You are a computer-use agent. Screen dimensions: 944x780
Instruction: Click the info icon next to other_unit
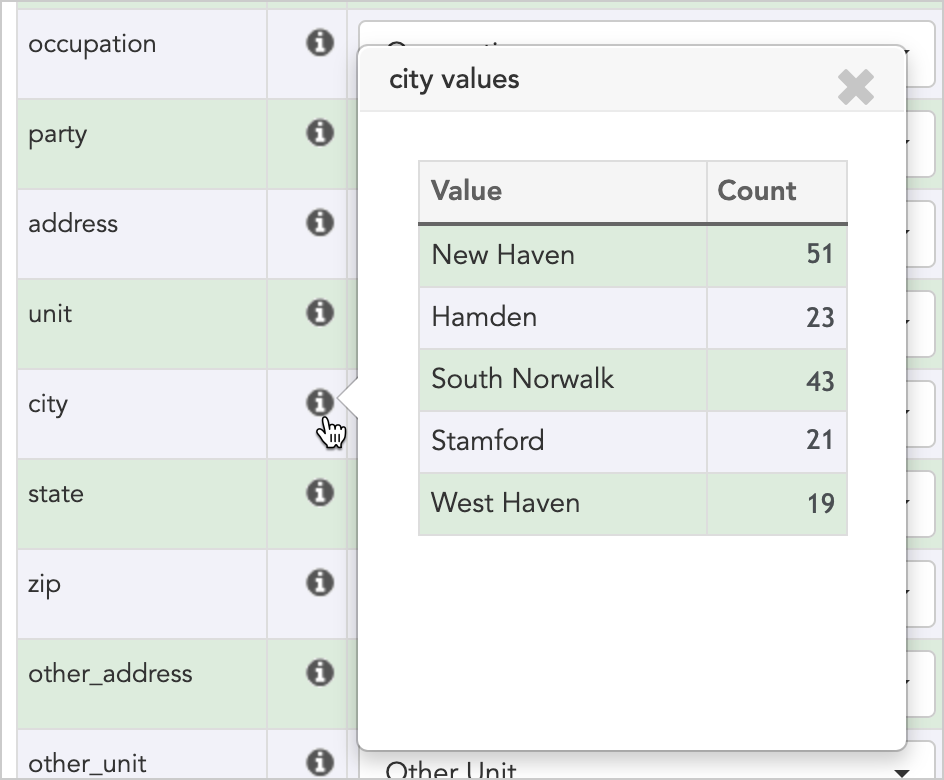319,763
